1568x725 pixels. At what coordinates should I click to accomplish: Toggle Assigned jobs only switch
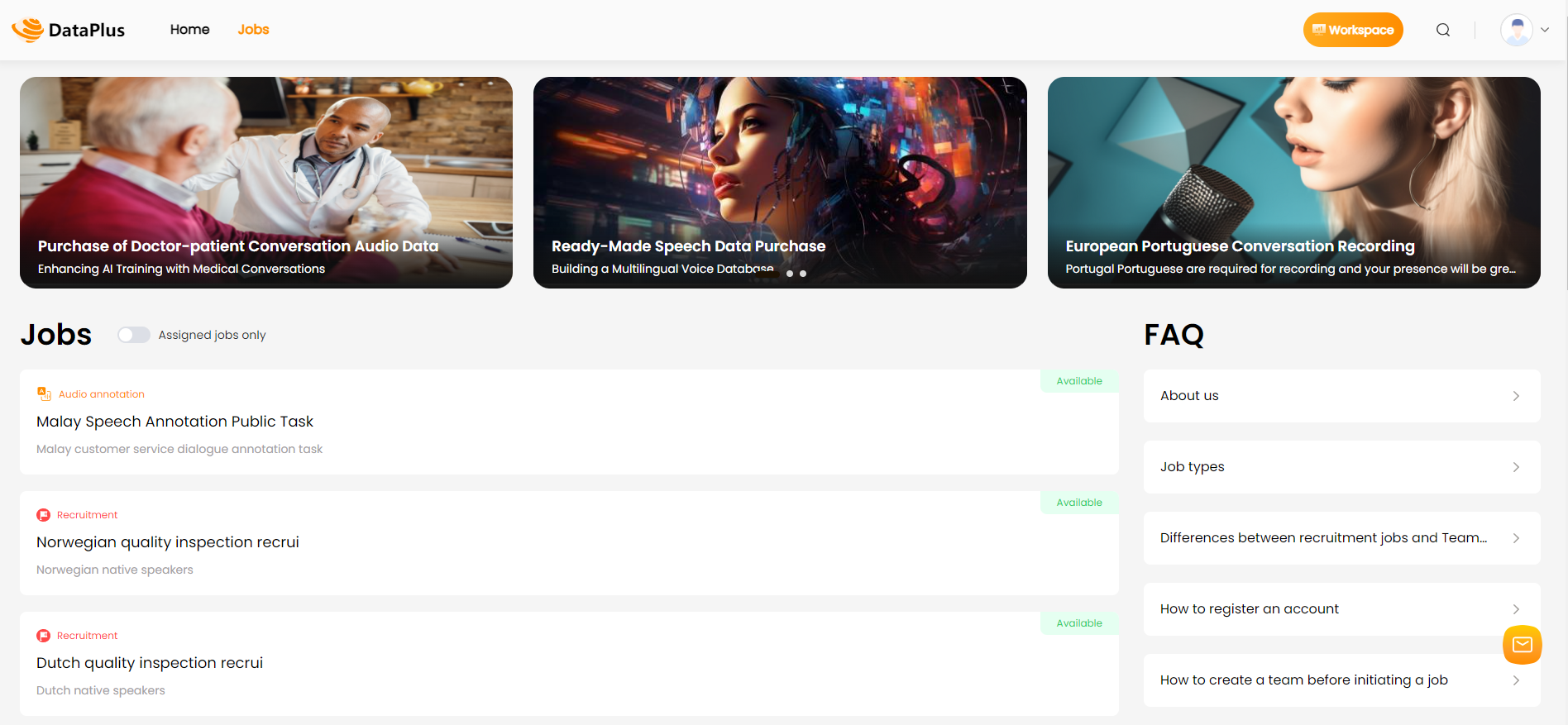133,335
